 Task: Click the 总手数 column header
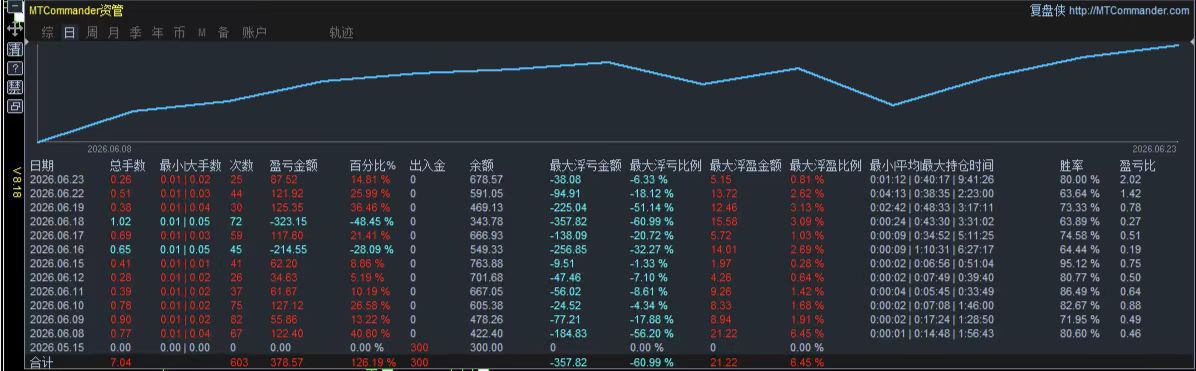[127, 166]
